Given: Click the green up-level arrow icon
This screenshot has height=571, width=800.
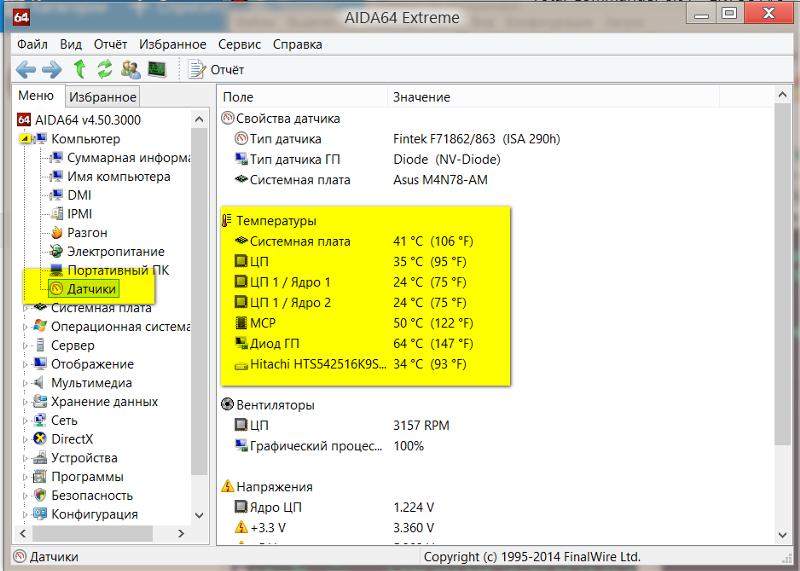Looking at the screenshot, I should point(79,69).
